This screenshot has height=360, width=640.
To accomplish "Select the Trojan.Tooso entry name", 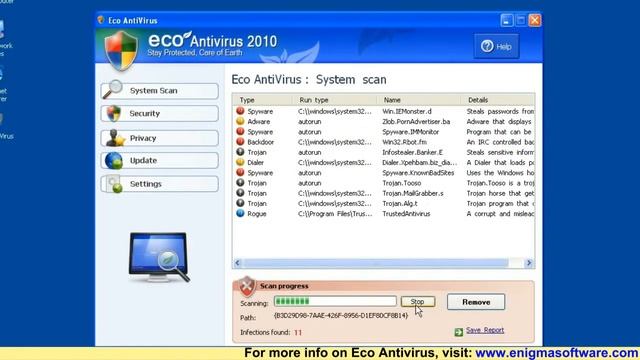I will [x=402, y=183].
